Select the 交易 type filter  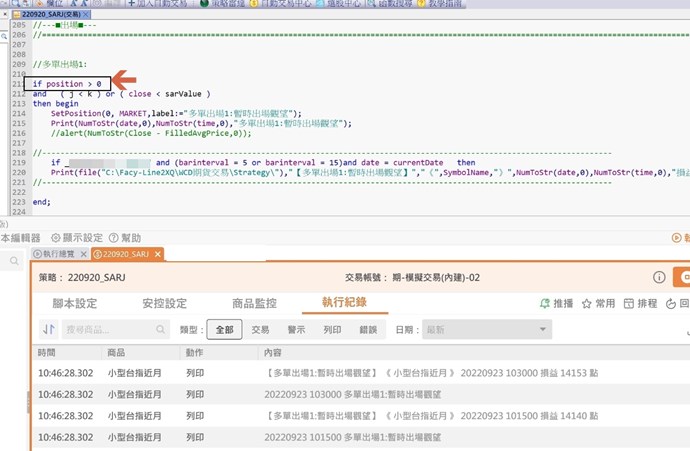(x=260, y=329)
